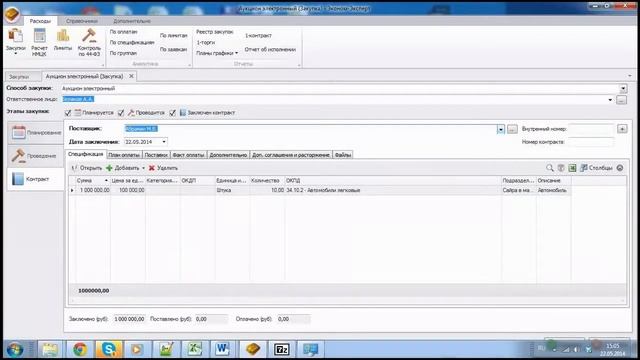Open the По оплатам analytics report
The height and width of the screenshot is (360, 640).
pyautogui.click(x=124, y=32)
